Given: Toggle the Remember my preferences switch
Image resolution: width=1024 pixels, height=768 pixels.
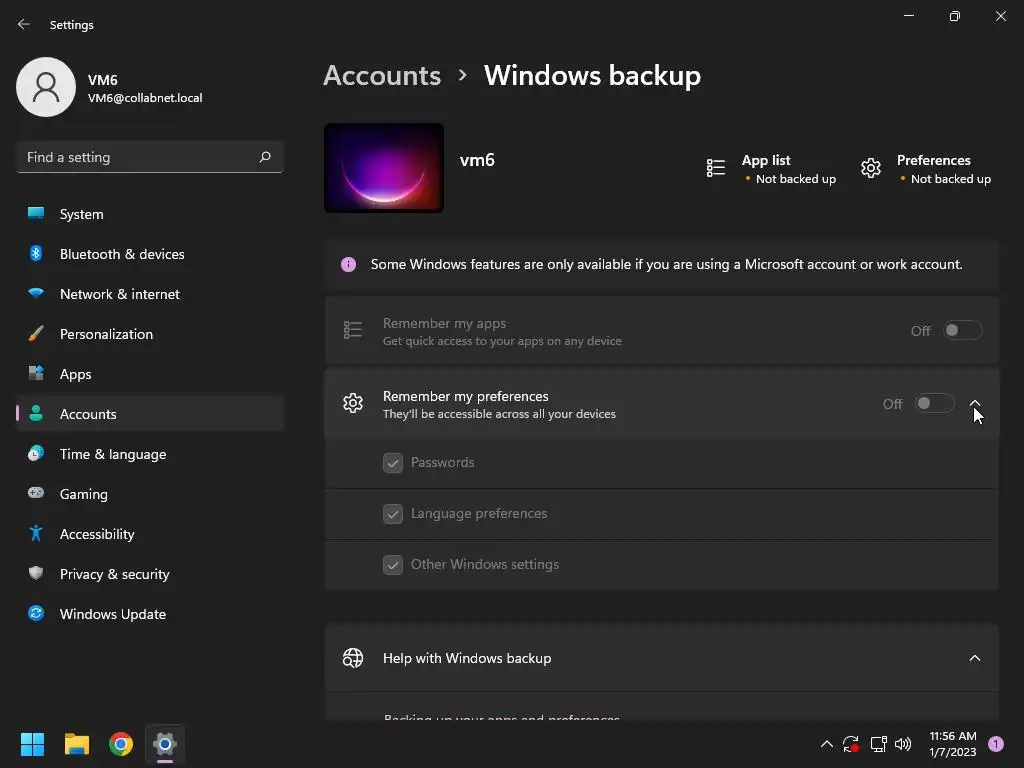Looking at the screenshot, I should tap(934, 404).
